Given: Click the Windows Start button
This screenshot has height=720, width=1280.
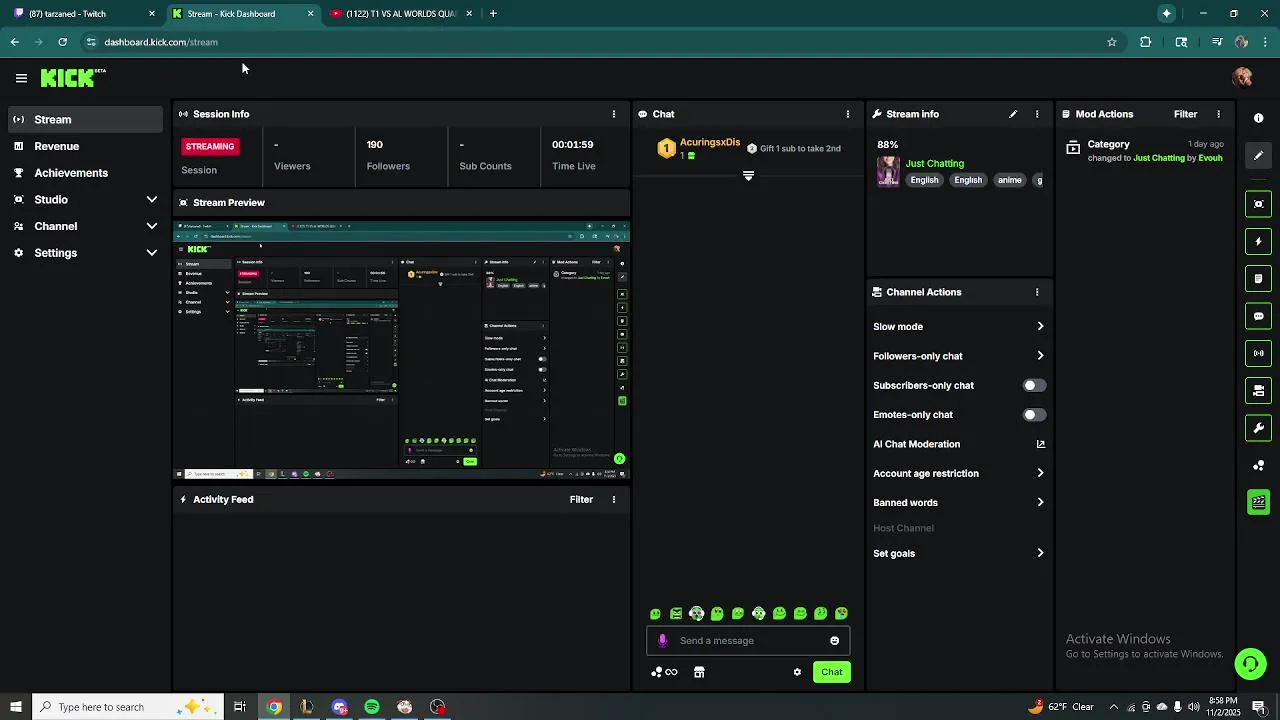Looking at the screenshot, I should tap(16, 707).
